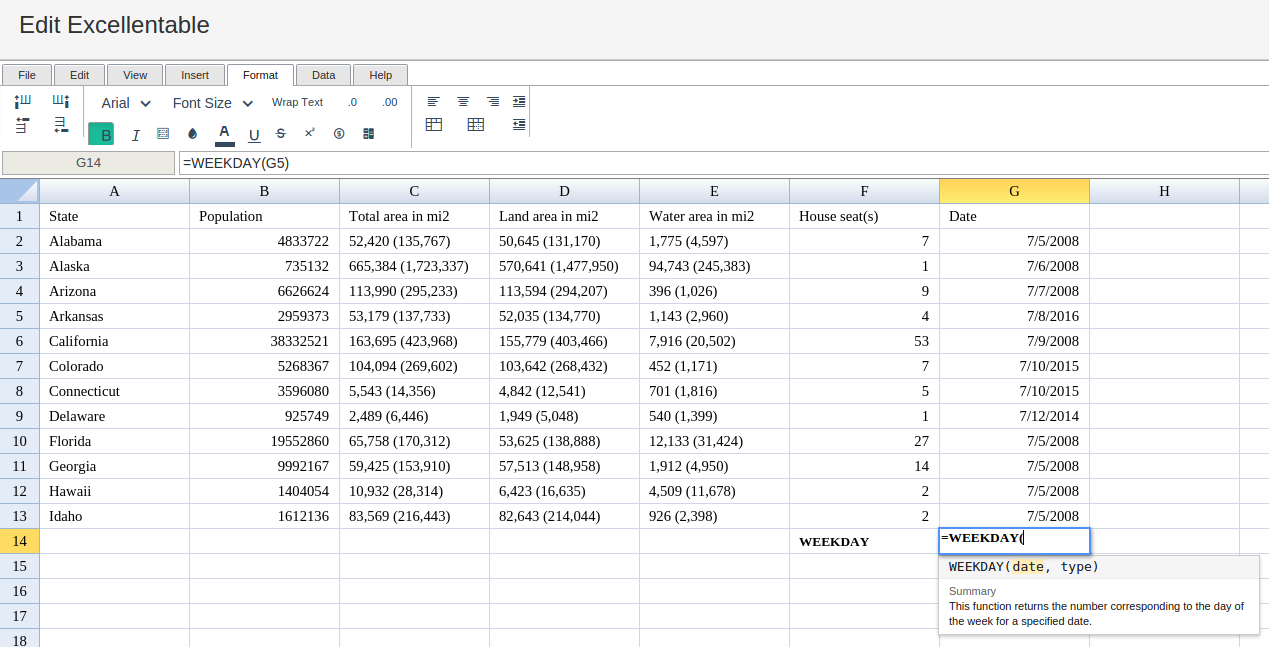The width and height of the screenshot is (1269, 647).
Task: Click the .00 increase decimal button
Action: pyautogui.click(x=390, y=102)
